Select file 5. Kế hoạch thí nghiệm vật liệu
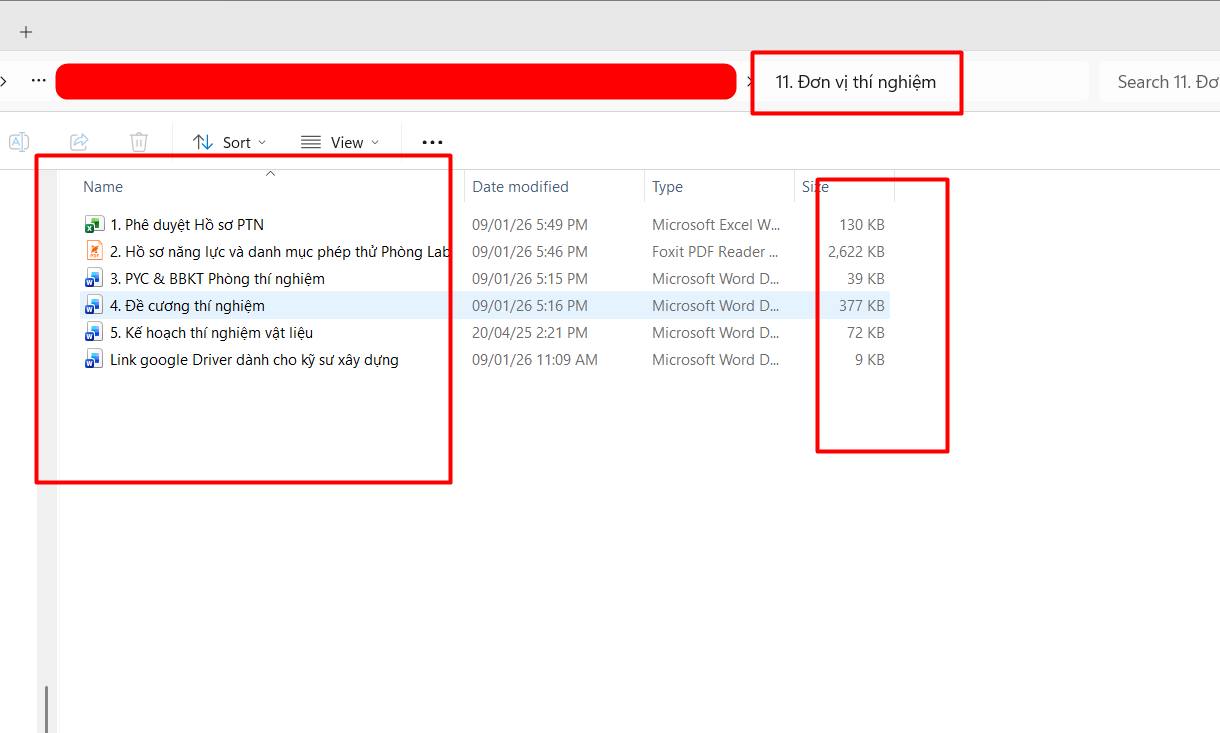The image size is (1220, 733). click(x=211, y=333)
